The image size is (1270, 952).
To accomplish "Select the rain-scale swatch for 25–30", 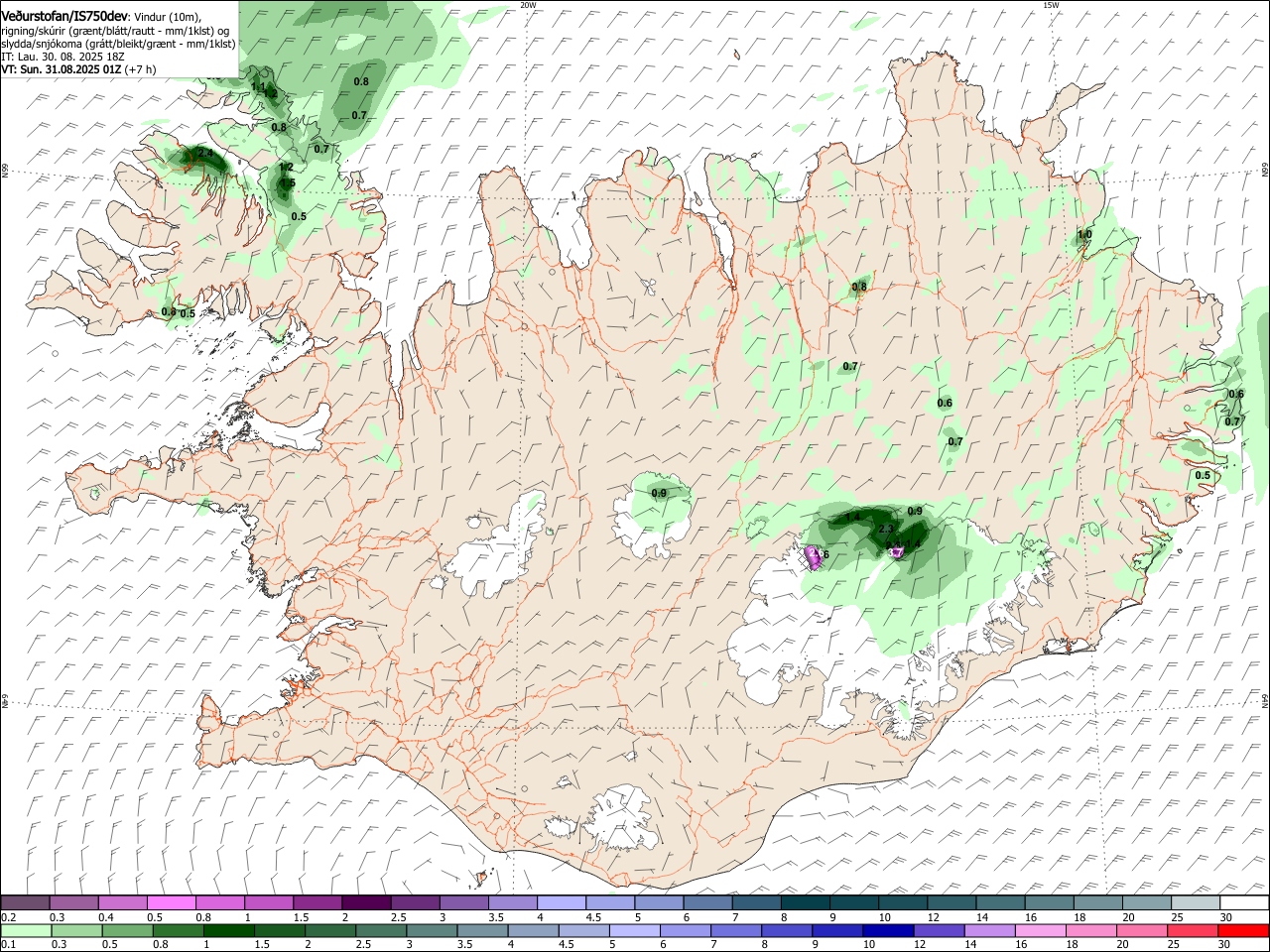I will coord(1192,931).
